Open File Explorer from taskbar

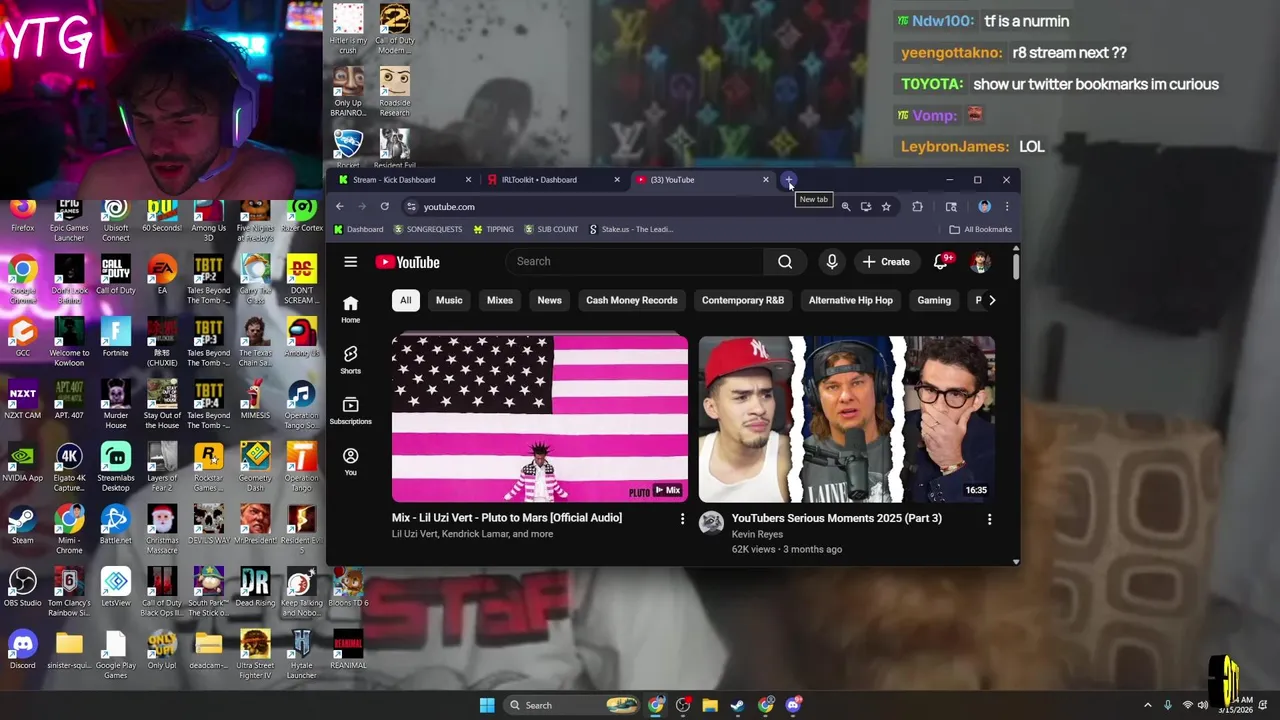tap(710, 705)
